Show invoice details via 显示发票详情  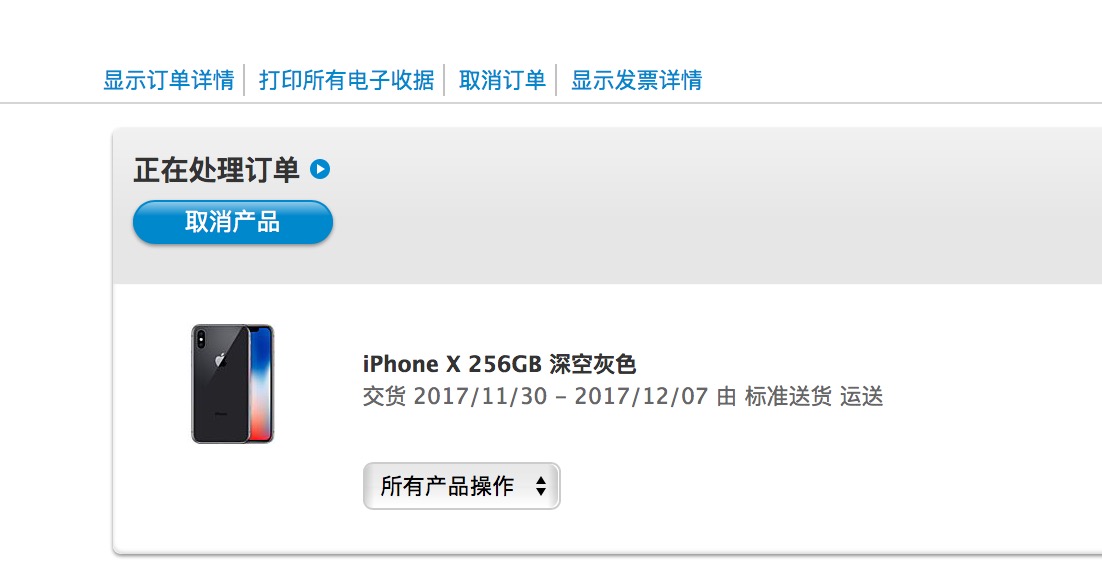tap(636, 80)
